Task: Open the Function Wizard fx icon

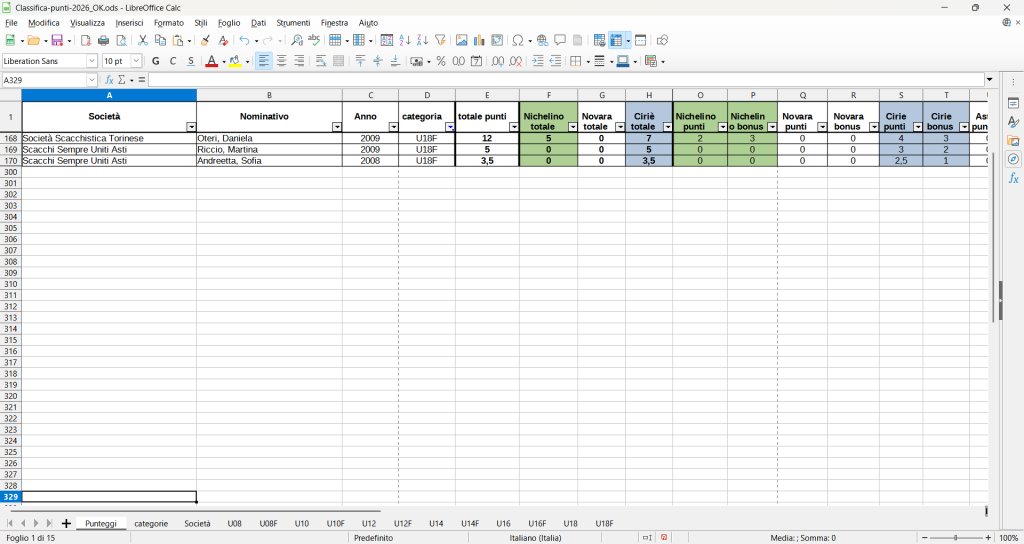Action: (110, 80)
